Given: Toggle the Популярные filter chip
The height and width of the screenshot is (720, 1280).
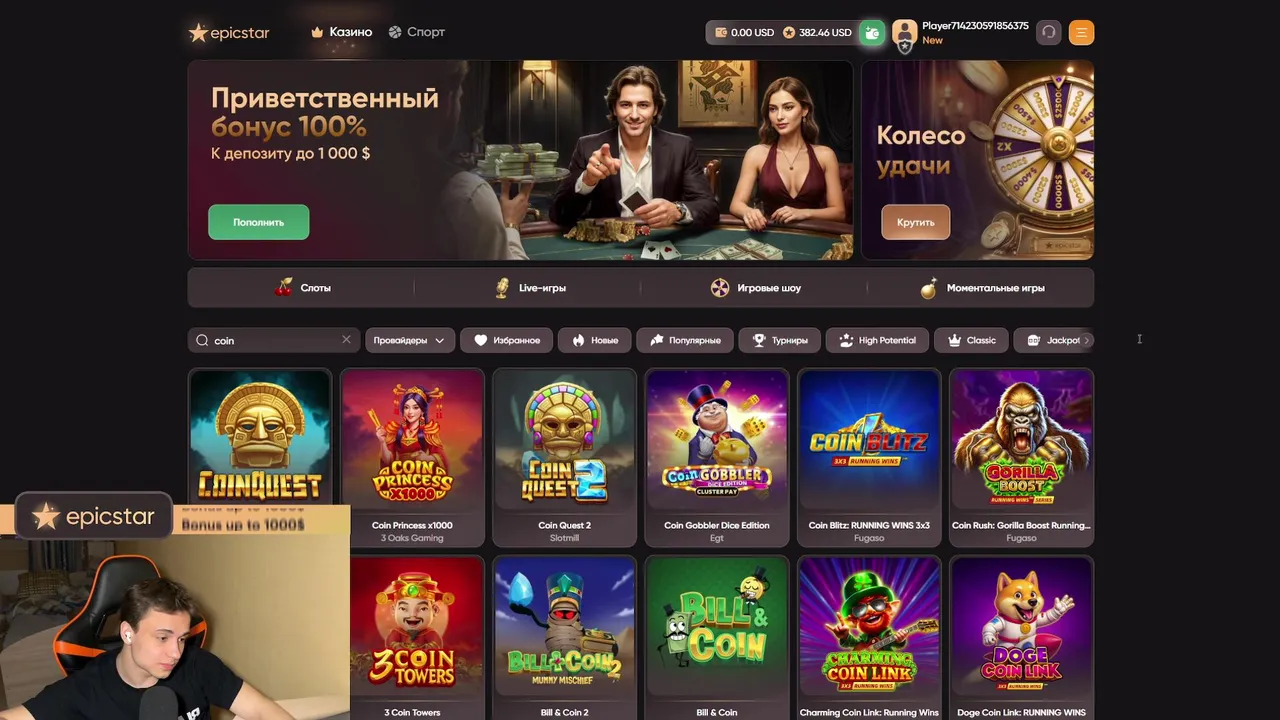Looking at the screenshot, I should 685,340.
